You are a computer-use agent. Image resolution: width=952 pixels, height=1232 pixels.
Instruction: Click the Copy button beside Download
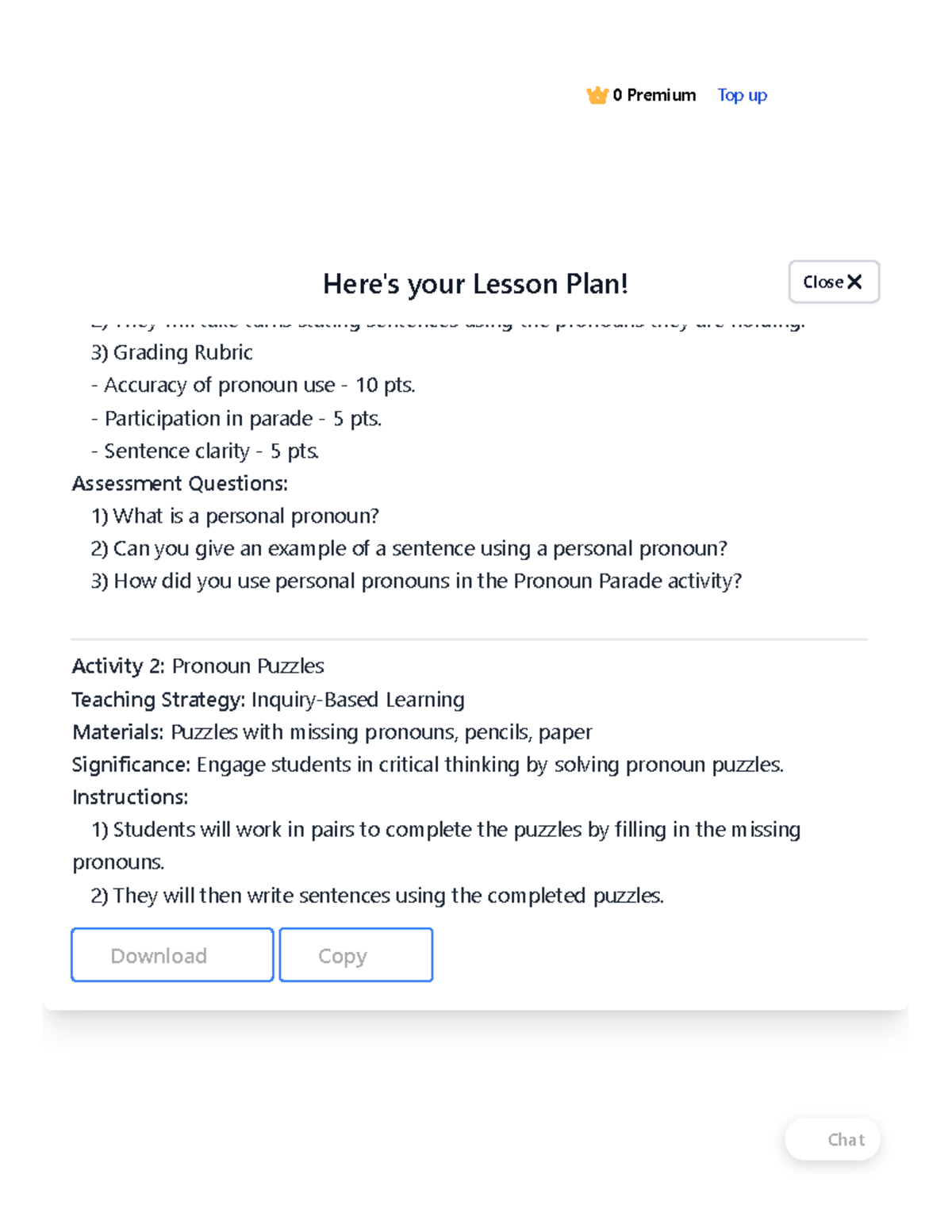tap(355, 954)
